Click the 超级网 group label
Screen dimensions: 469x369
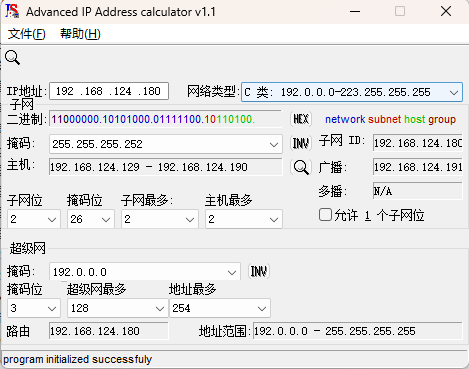[28, 249]
